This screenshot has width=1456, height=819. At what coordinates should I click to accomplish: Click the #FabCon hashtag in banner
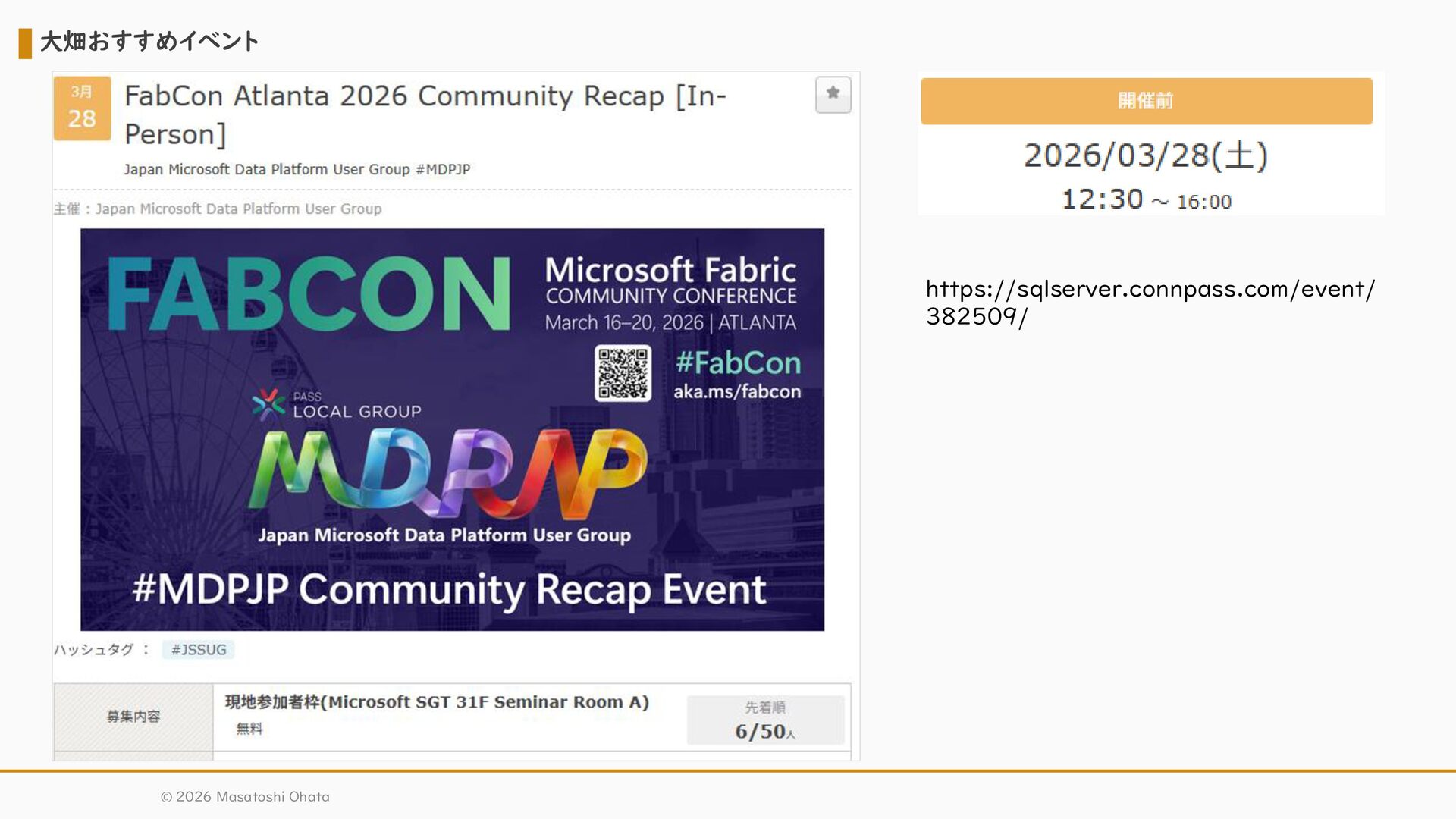pos(738,362)
